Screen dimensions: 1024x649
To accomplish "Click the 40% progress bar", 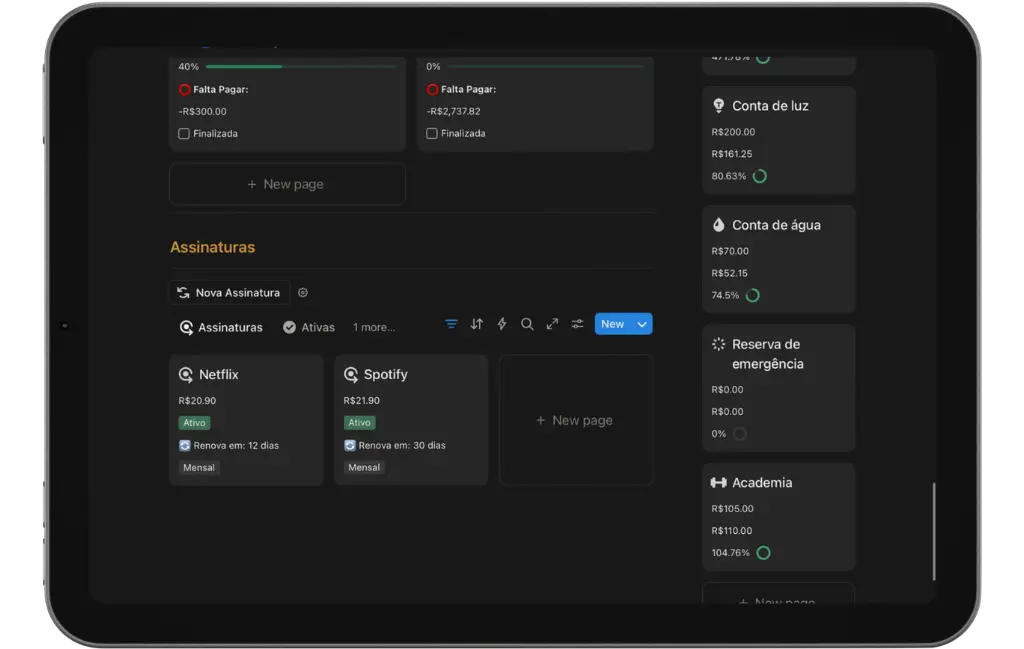I will tap(301, 67).
